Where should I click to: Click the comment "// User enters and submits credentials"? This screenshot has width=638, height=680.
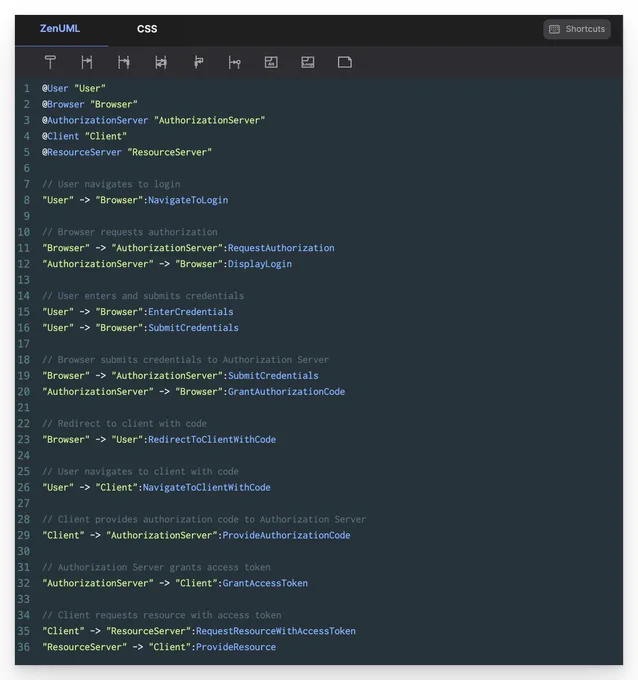point(143,296)
